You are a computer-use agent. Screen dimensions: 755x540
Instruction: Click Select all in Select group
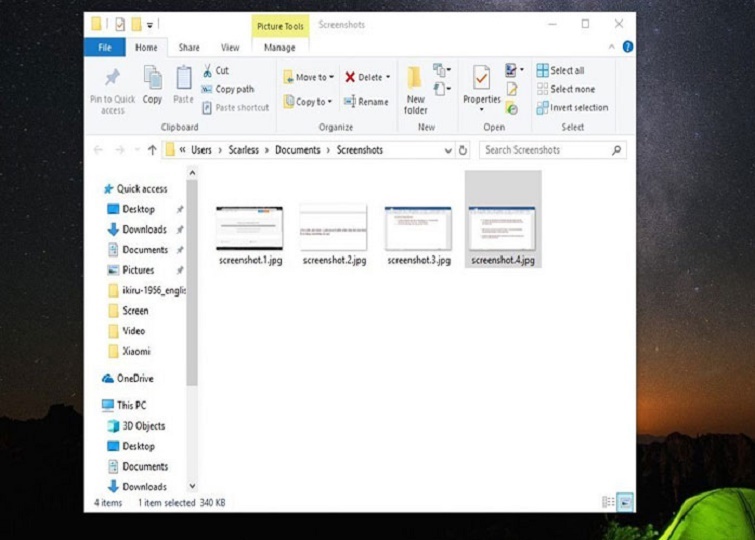coord(560,71)
